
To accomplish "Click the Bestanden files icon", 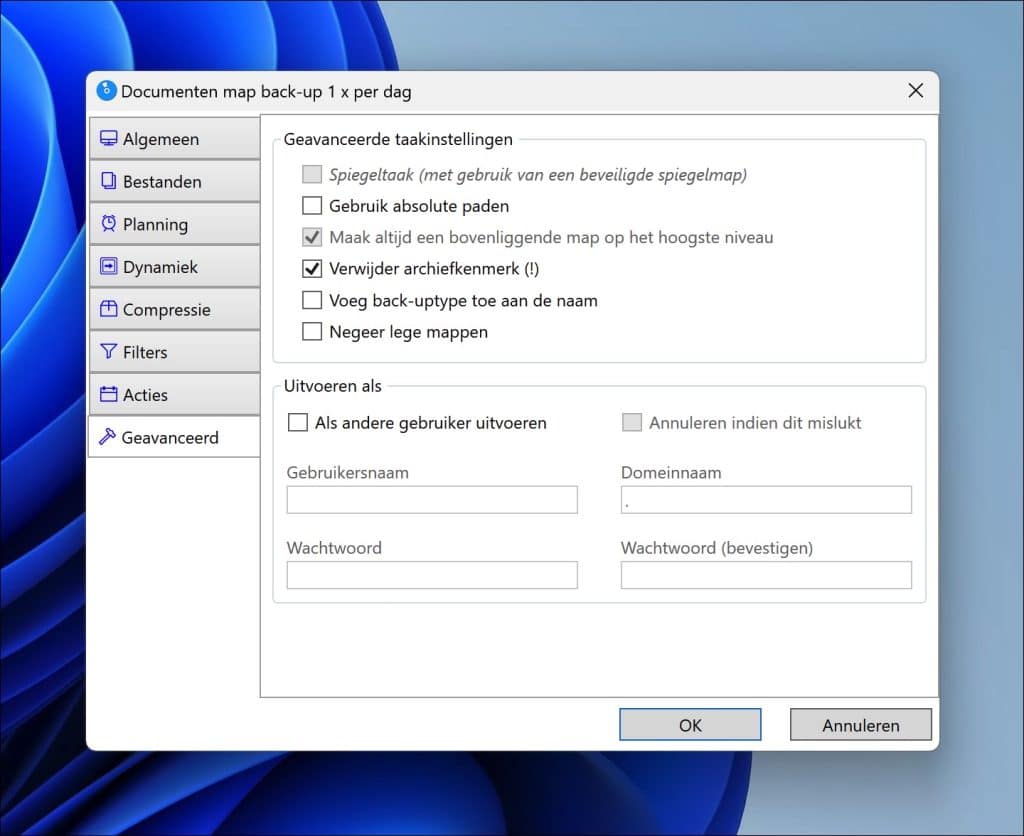I will coord(108,181).
